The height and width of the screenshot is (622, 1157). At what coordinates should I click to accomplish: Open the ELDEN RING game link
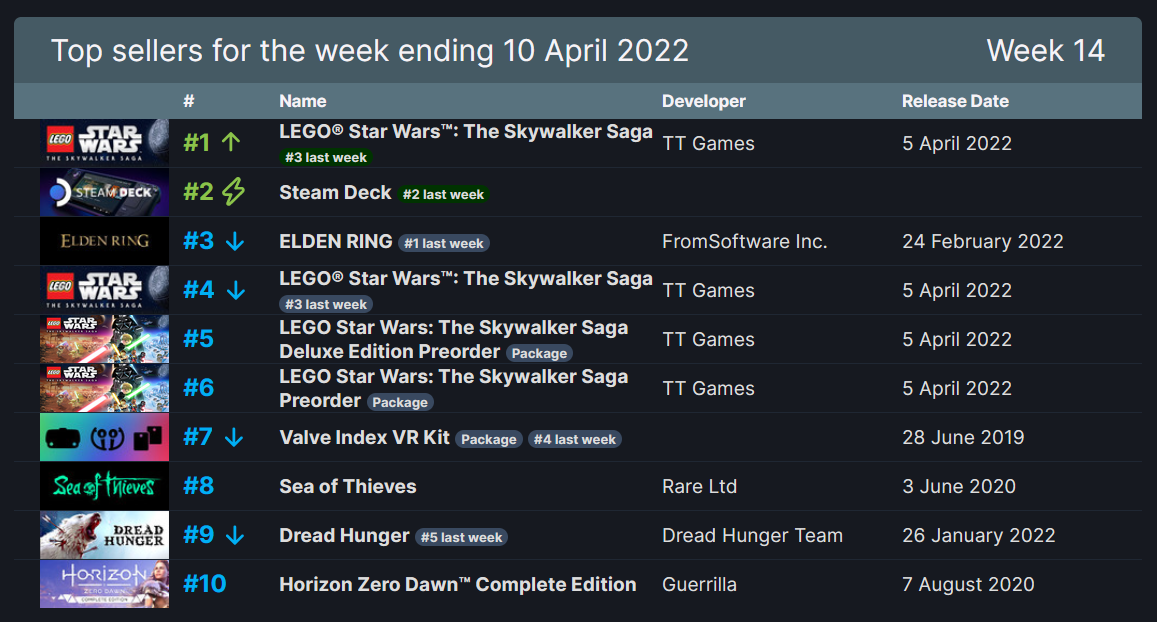click(x=336, y=241)
